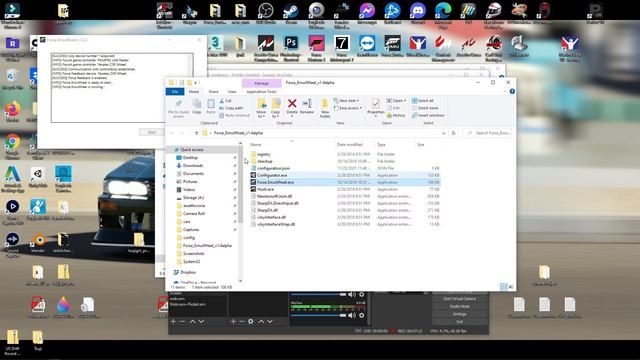Switch to the Home ribbon tab
This screenshot has width=640, height=360.
coord(194,92)
